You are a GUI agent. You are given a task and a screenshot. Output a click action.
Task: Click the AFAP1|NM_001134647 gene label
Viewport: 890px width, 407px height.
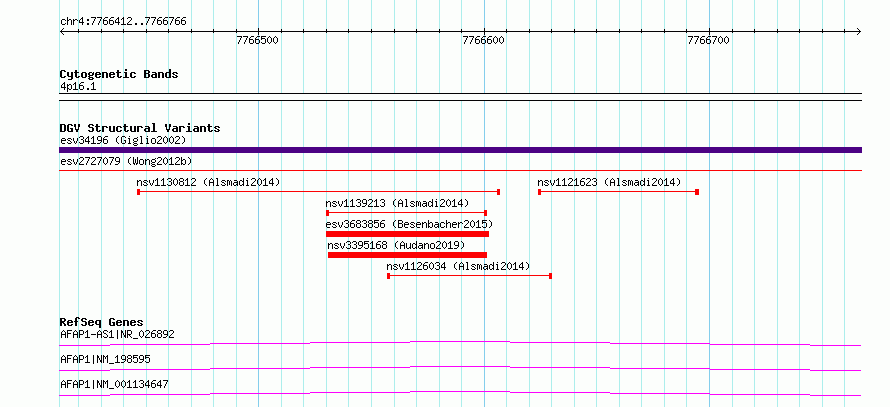click(x=114, y=385)
